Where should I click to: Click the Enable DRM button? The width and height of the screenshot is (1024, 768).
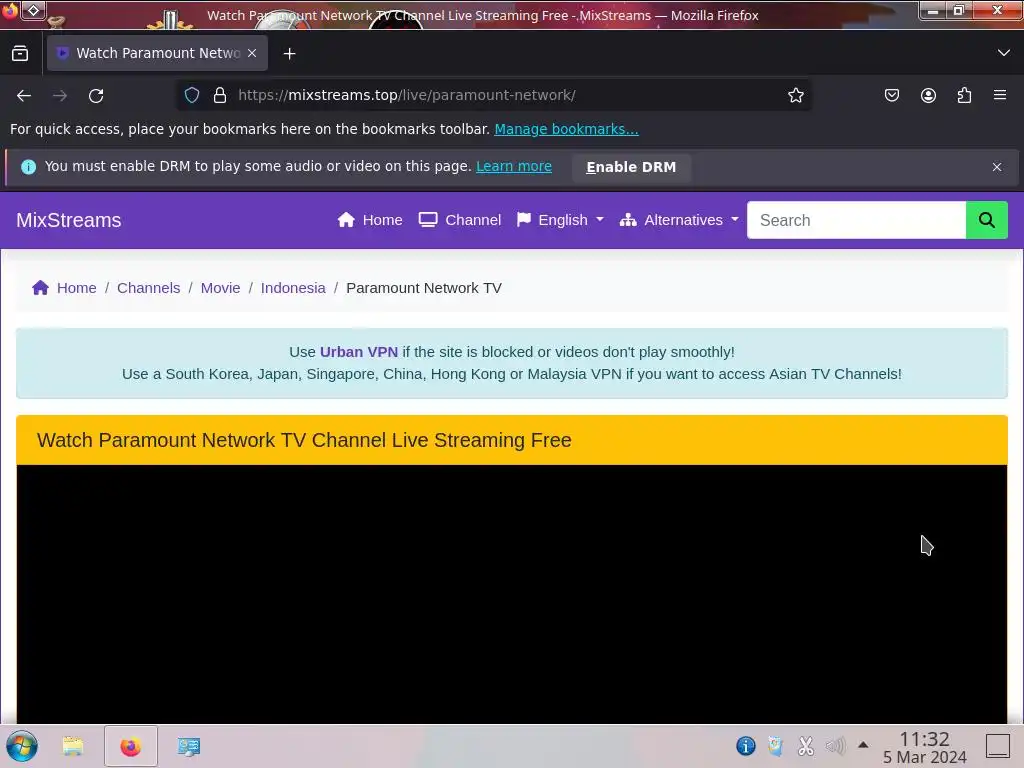tap(631, 167)
